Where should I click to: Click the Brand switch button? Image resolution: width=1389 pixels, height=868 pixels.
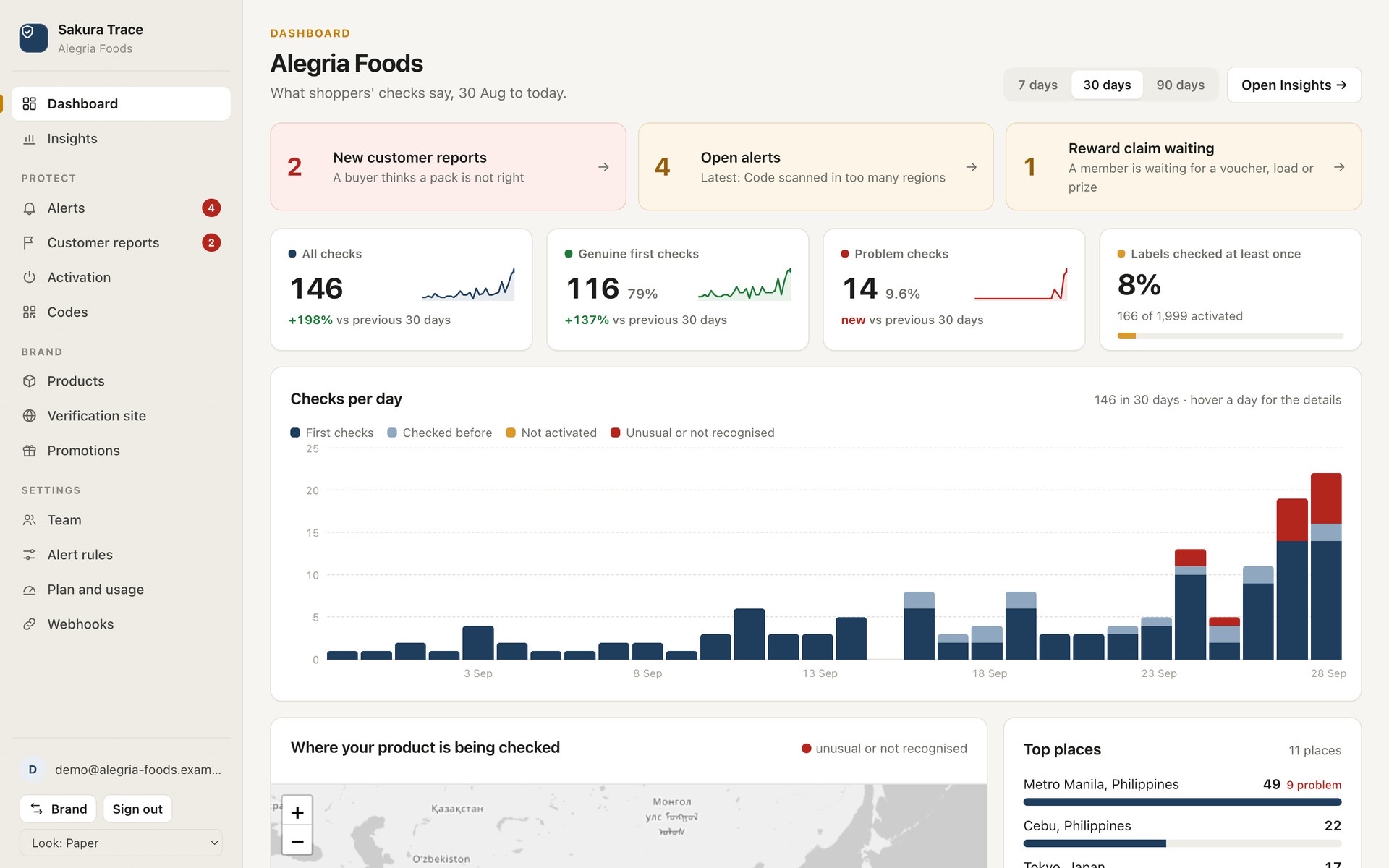[x=59, y=809]
